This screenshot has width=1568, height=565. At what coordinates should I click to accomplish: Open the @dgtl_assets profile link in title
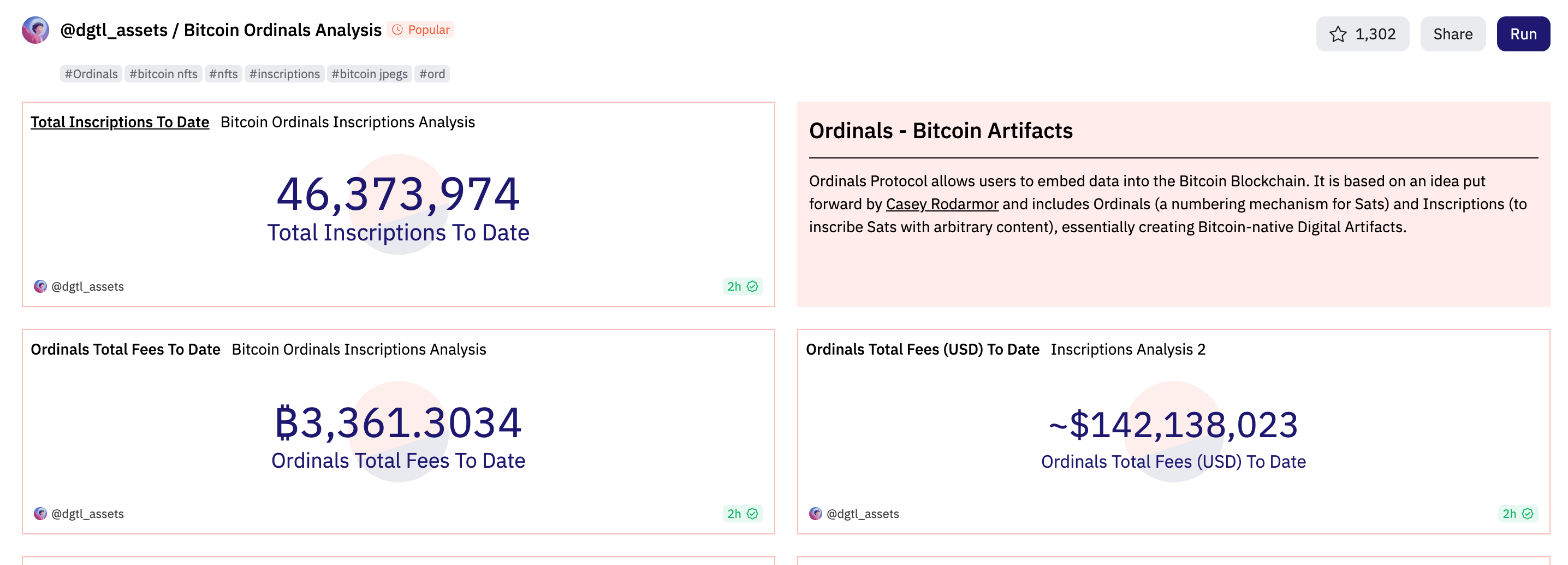pyautogui.click(x=114, y=30)
